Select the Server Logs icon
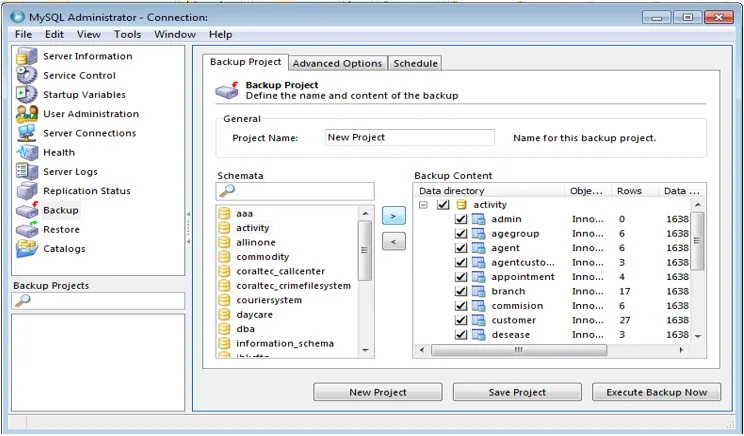Image resolution: width=744 pixels, height=436 pixels. pos(27,171)
